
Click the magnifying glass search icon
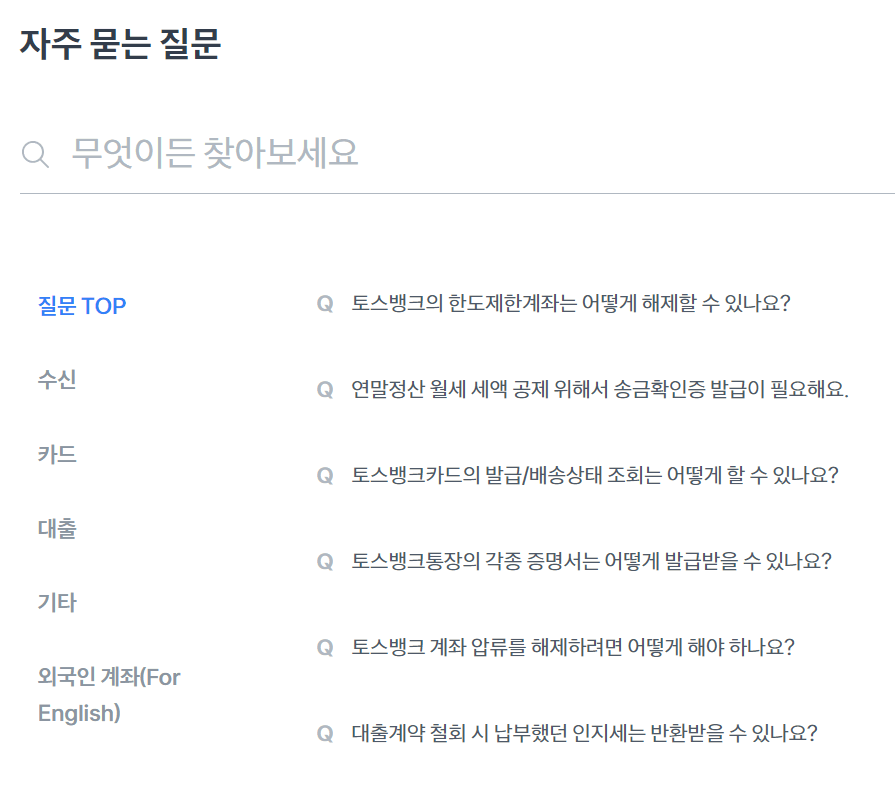[x=34, y=152]
